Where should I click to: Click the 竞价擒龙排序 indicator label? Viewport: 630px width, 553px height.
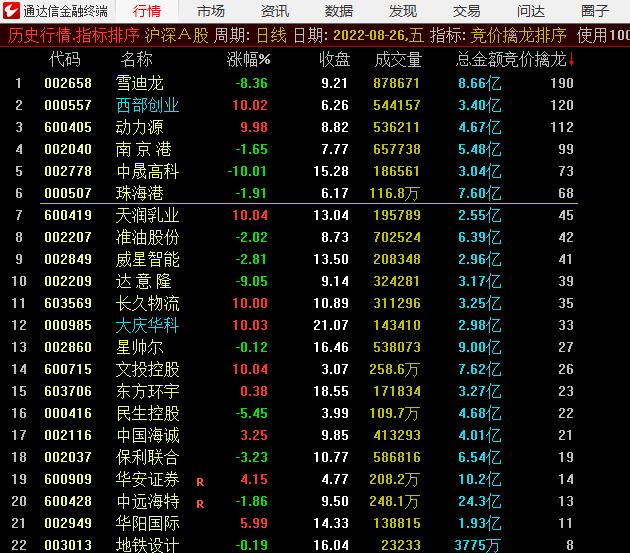(518, 36)
